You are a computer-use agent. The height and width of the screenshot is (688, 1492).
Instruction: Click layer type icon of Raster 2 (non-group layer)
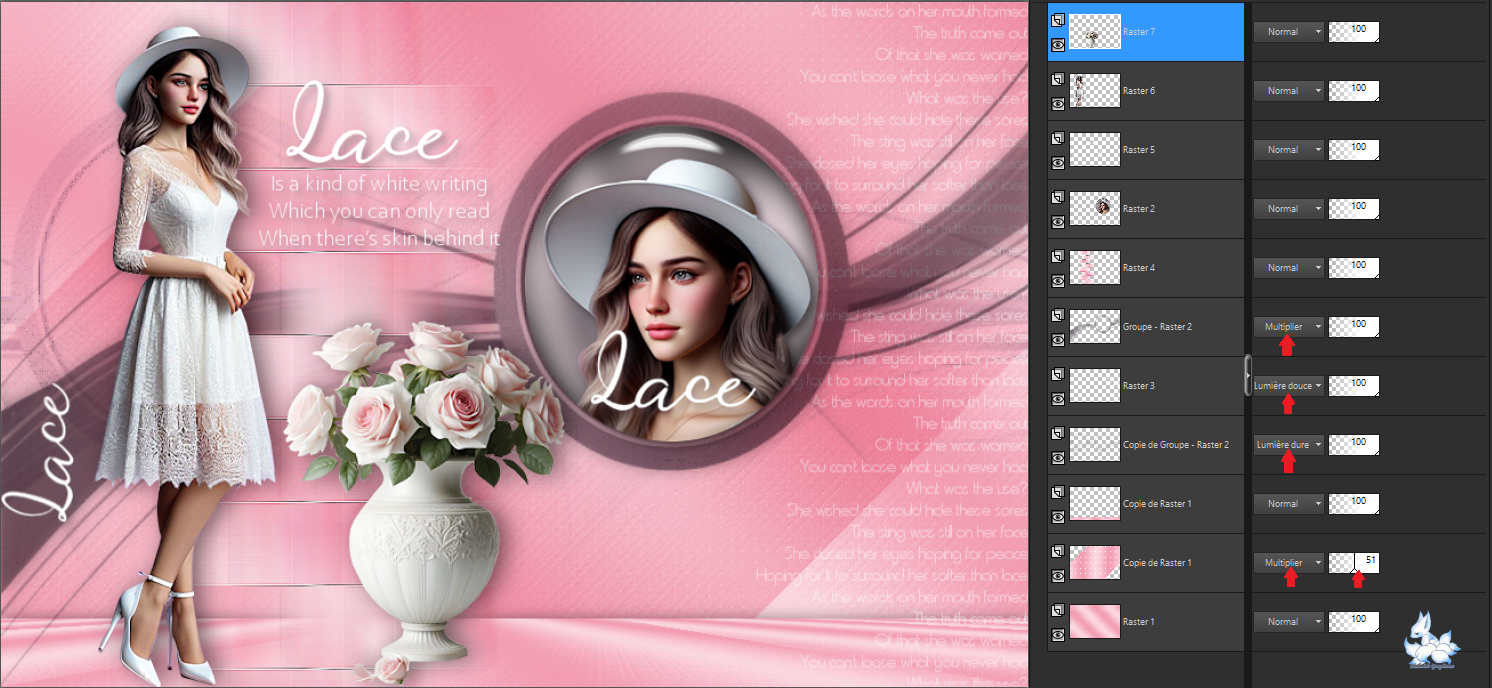[1058, 197]
